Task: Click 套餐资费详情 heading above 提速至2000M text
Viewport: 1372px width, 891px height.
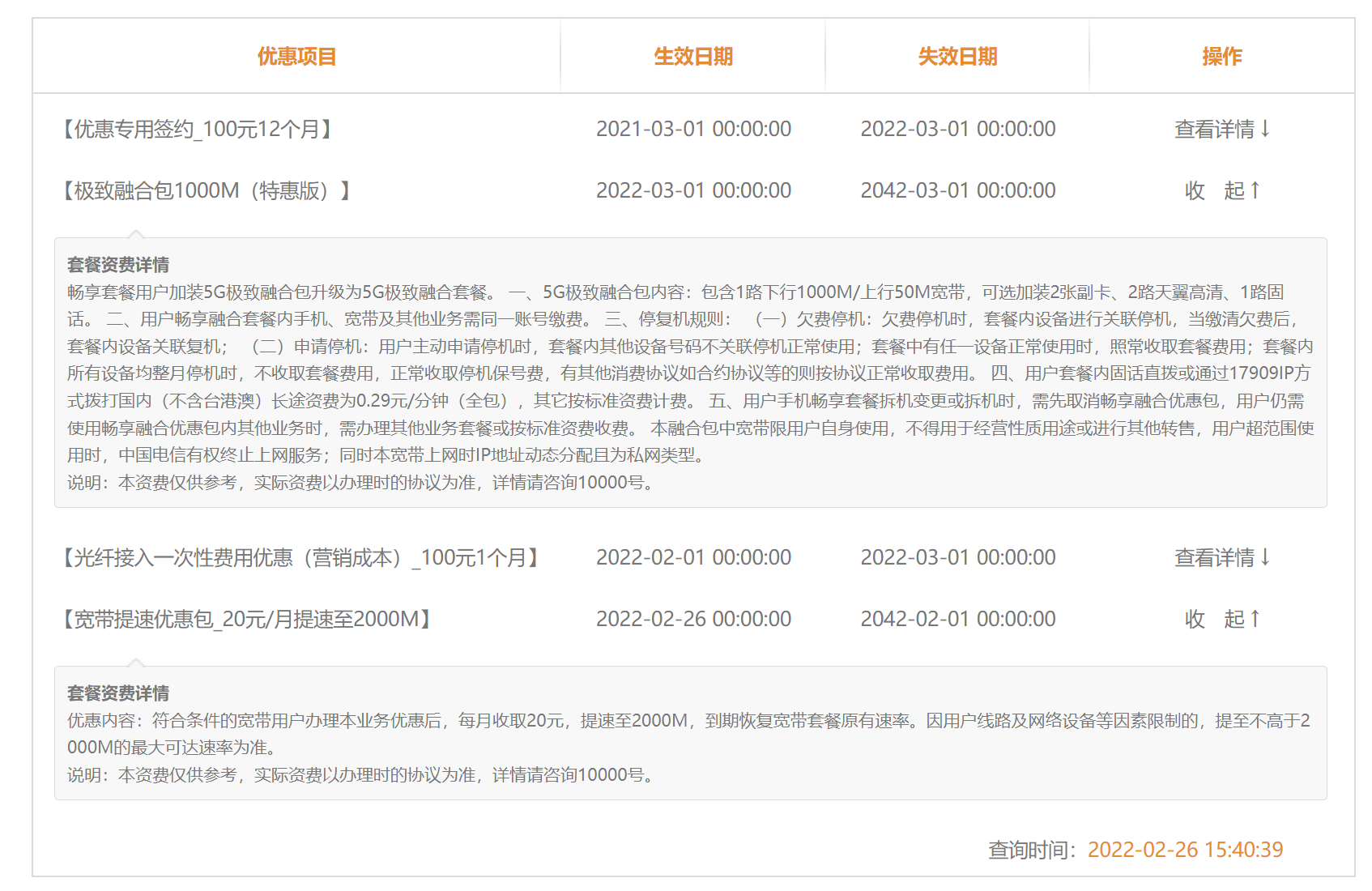Action: point(118,693)
